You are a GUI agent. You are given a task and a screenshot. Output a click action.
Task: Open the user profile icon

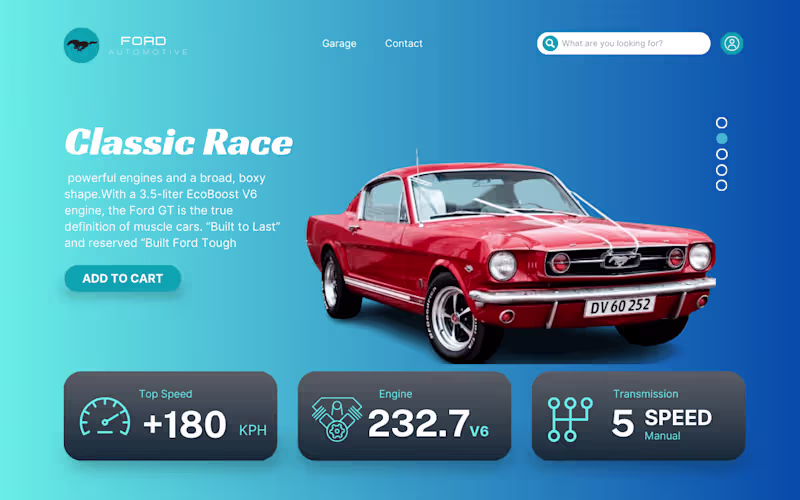click(732, 43)
